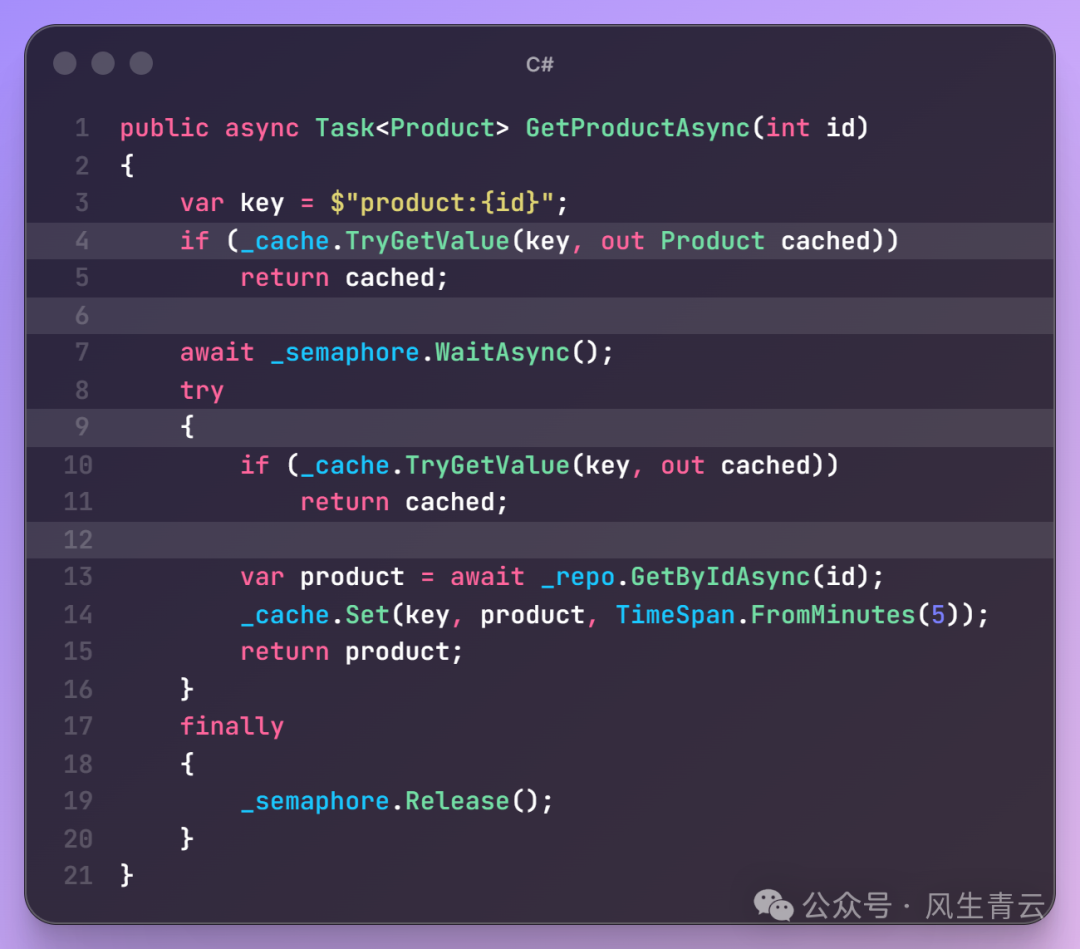Click 'Product' type after 'out' on line 4
This screenshot has height=949, width=1080.
coord(712,241)
